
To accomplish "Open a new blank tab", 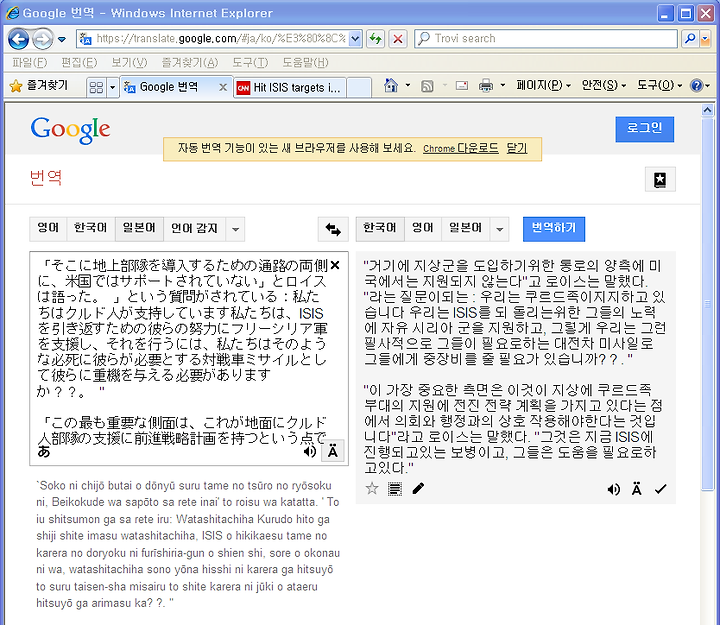I will [359, 88].
